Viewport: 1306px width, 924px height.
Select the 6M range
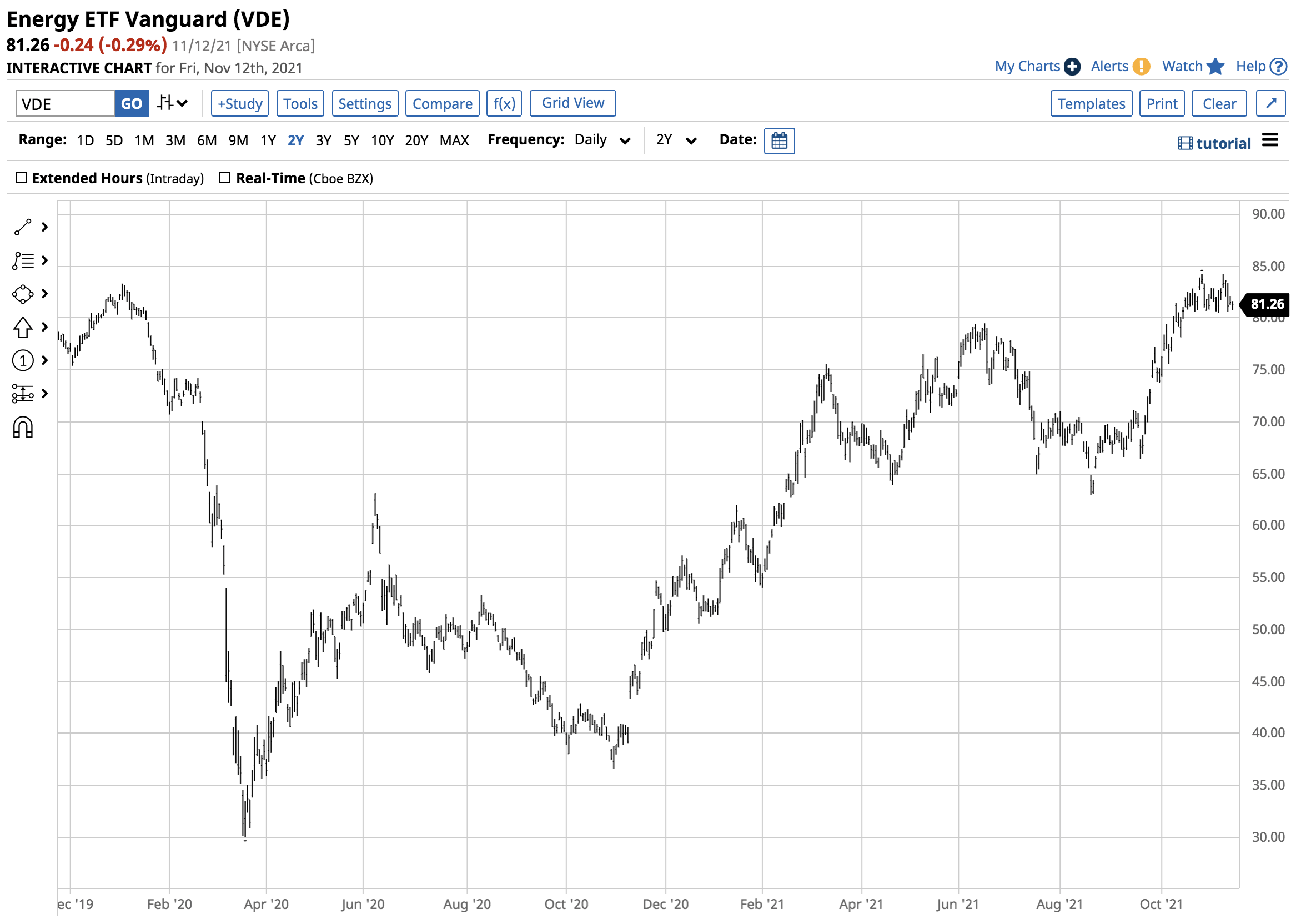[207, 140]
